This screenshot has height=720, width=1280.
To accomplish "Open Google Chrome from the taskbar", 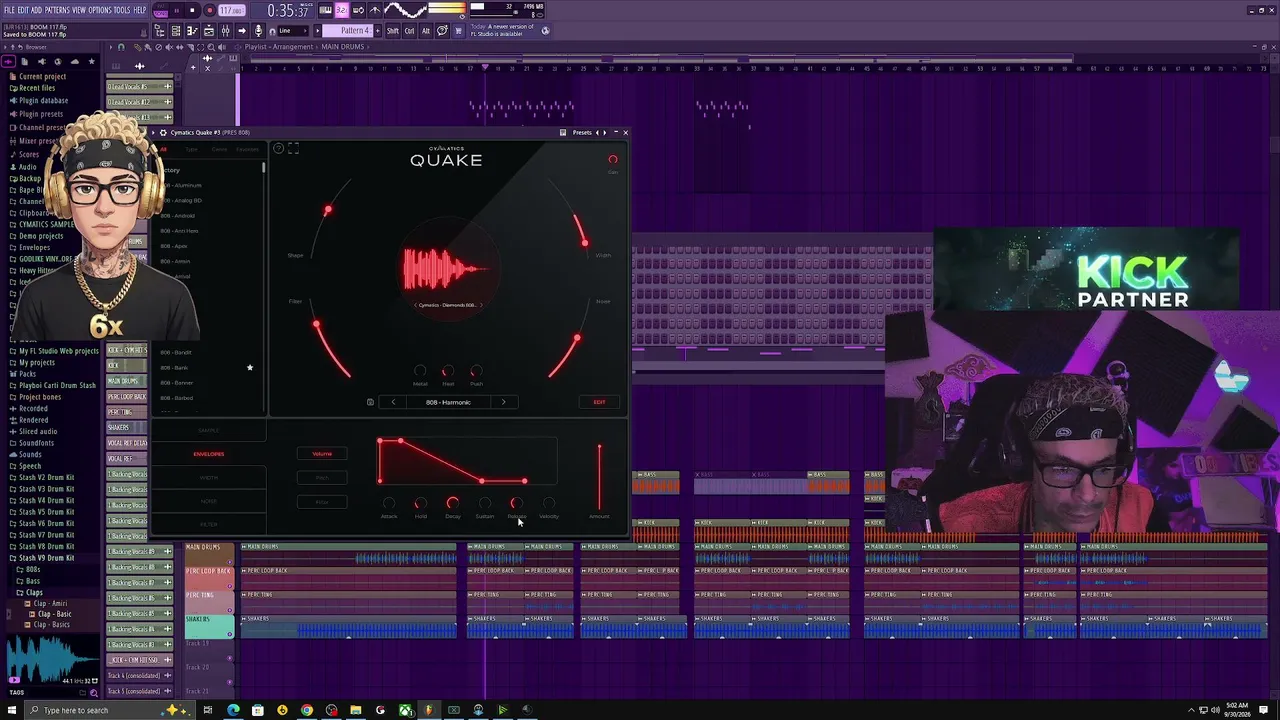I will click(x=307, y=710).
